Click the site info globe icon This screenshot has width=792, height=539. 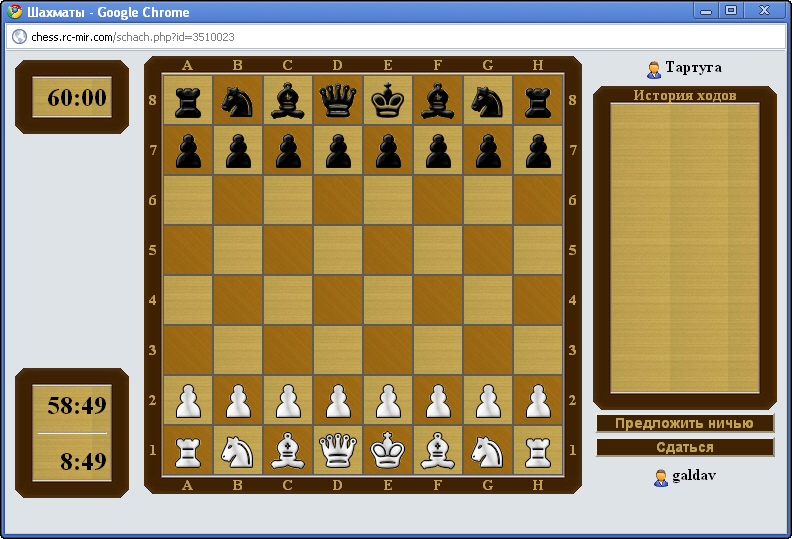pos(19,37)
